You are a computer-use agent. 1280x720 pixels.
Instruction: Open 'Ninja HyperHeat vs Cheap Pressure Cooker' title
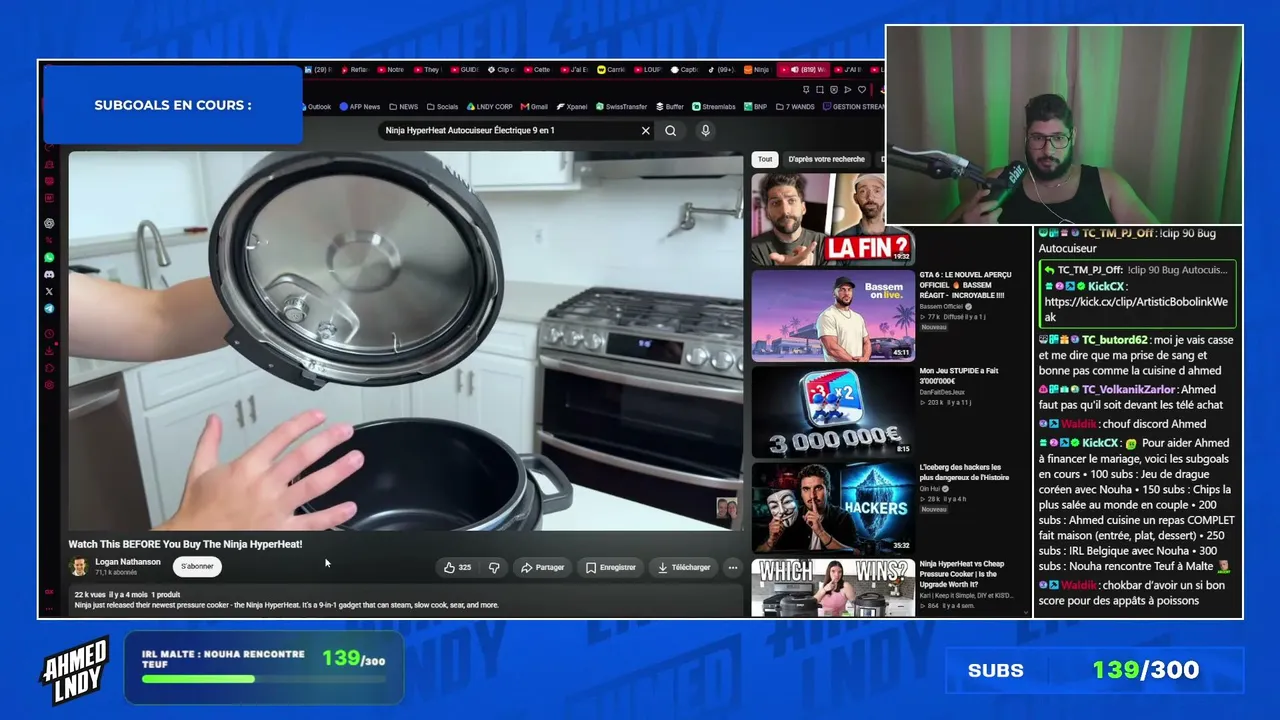pos(962,574)
